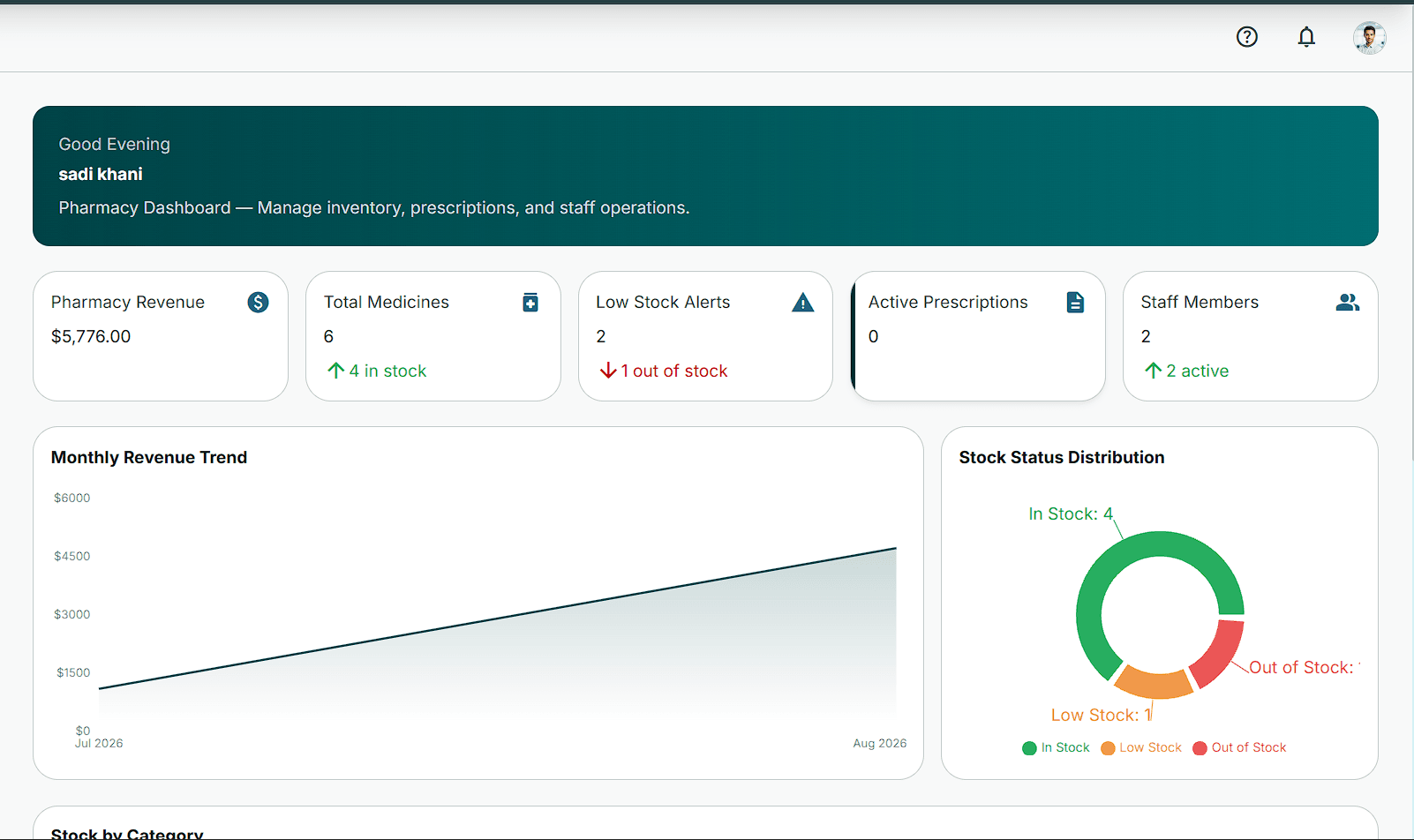This screenshot has height=840, width=1414.
Task: Click the 'Stock by Category' heading
Action: coord(127,833)
